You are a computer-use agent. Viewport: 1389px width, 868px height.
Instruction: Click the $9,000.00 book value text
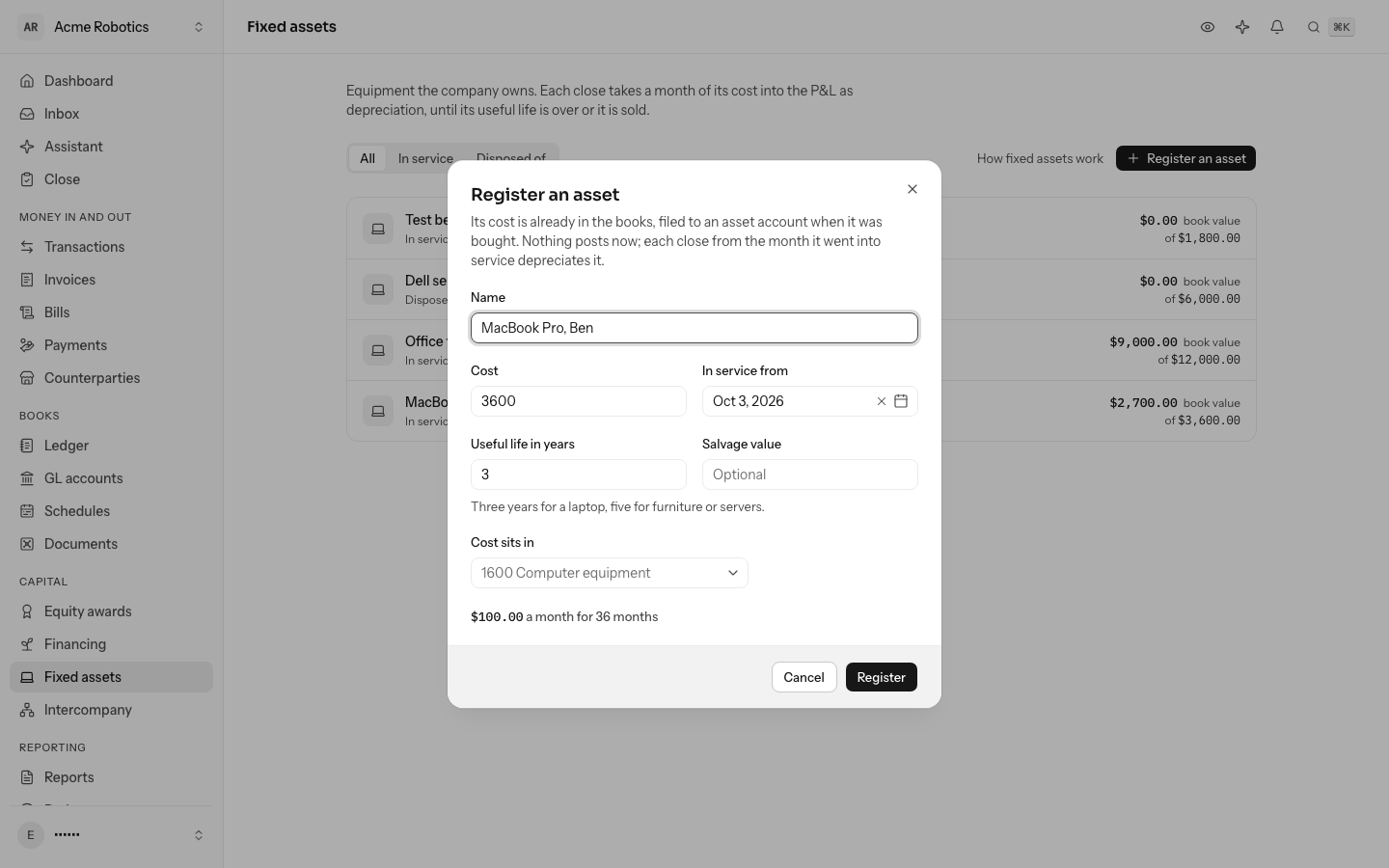tap(1175, 342)
